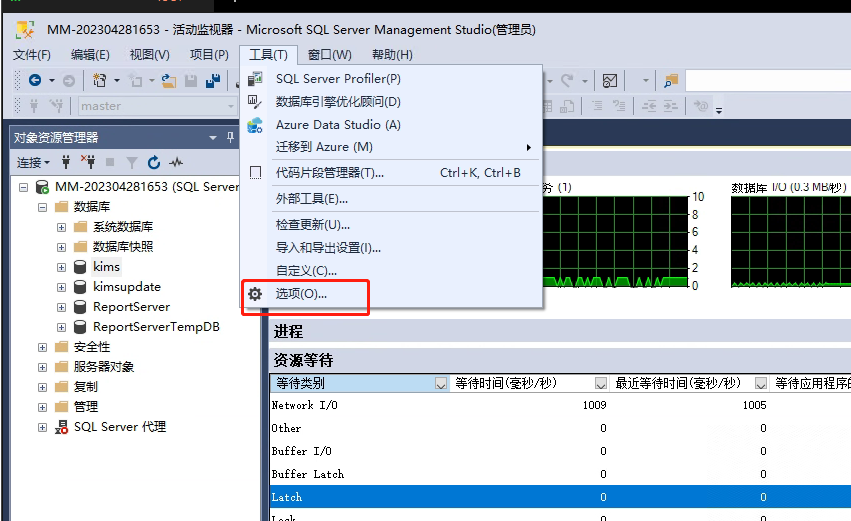The image size is (851, 521).
Task: Click the Find in Files folder icon
Action: (671, 81)
